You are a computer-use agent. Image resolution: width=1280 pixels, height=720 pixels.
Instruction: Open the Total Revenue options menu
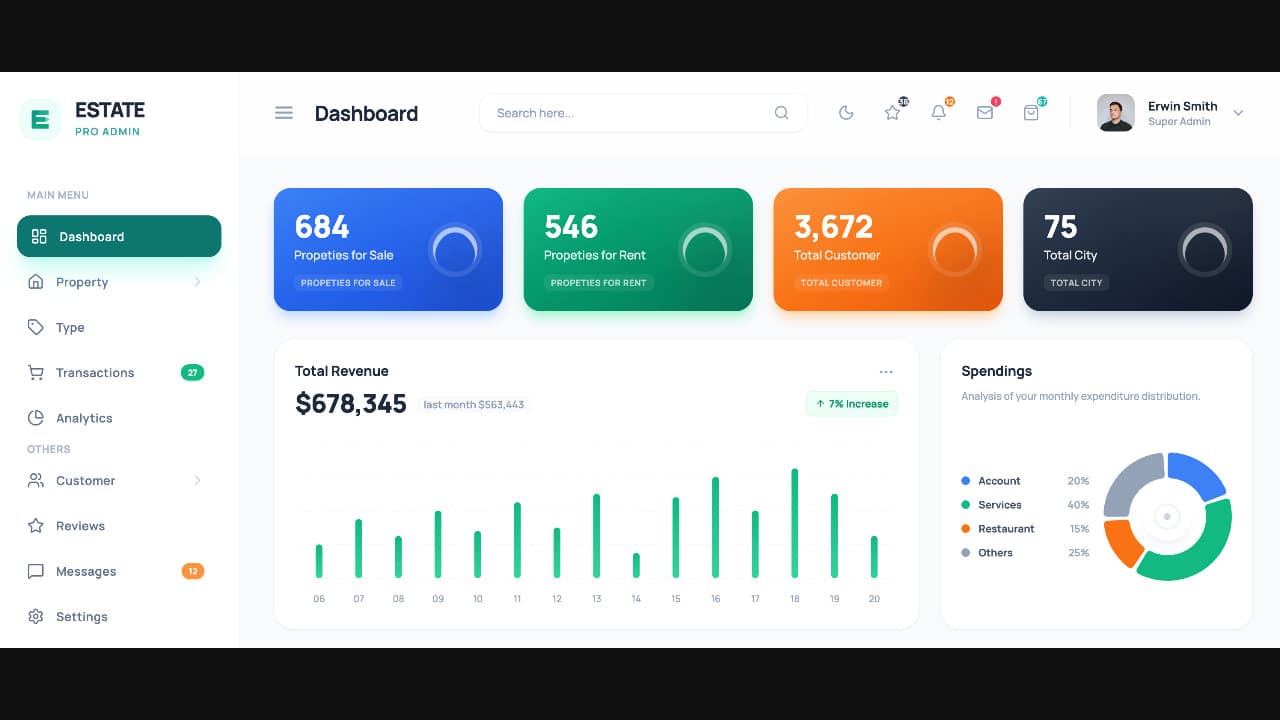click(x=886, y=370)
